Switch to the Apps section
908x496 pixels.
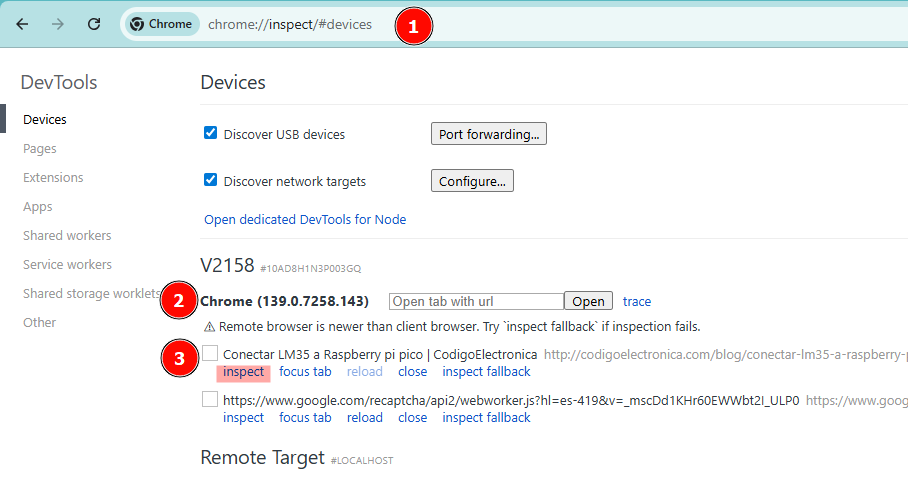pos(37,207)
